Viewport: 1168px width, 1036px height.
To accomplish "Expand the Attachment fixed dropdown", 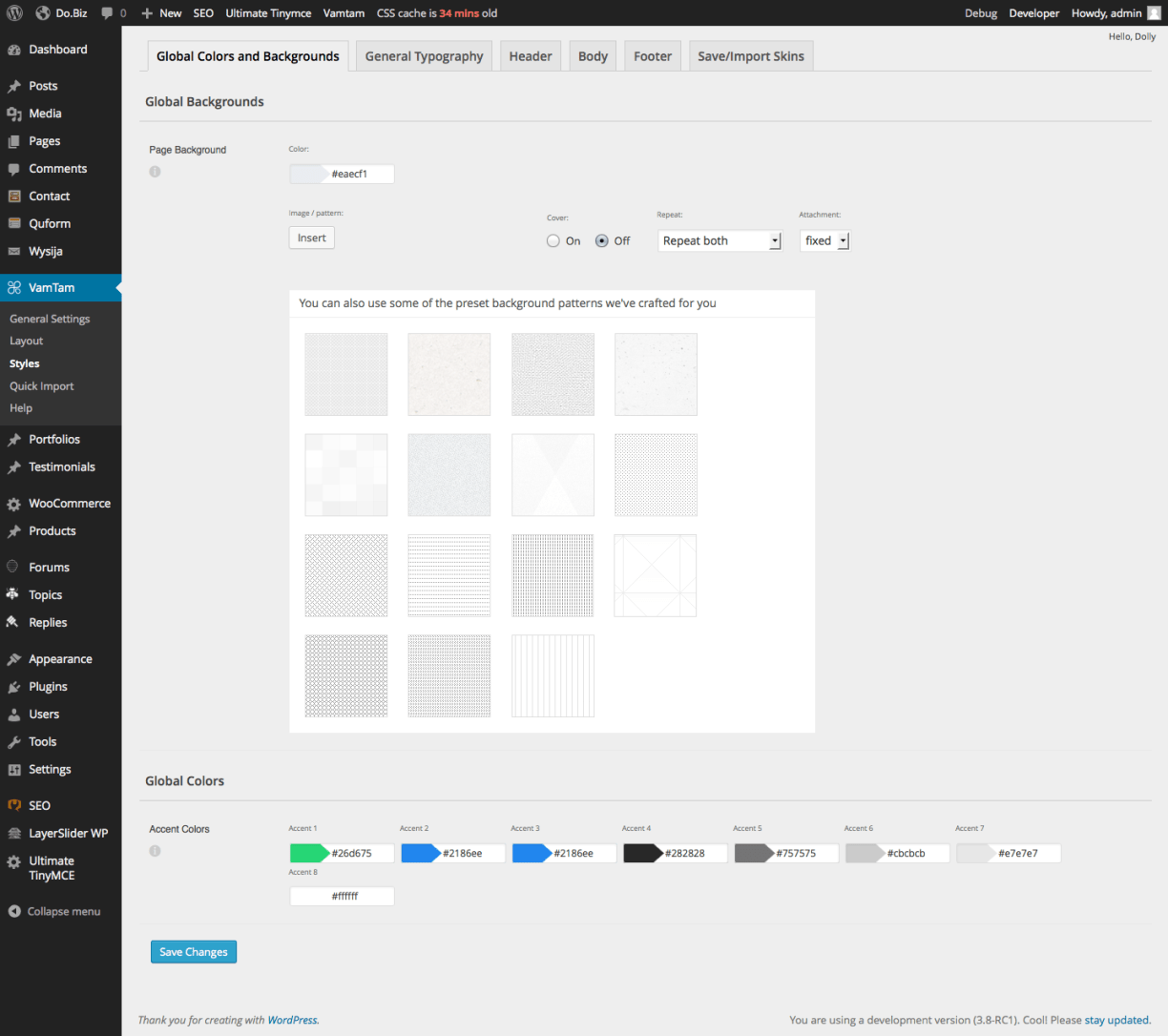I will click(x=824, y=241).
